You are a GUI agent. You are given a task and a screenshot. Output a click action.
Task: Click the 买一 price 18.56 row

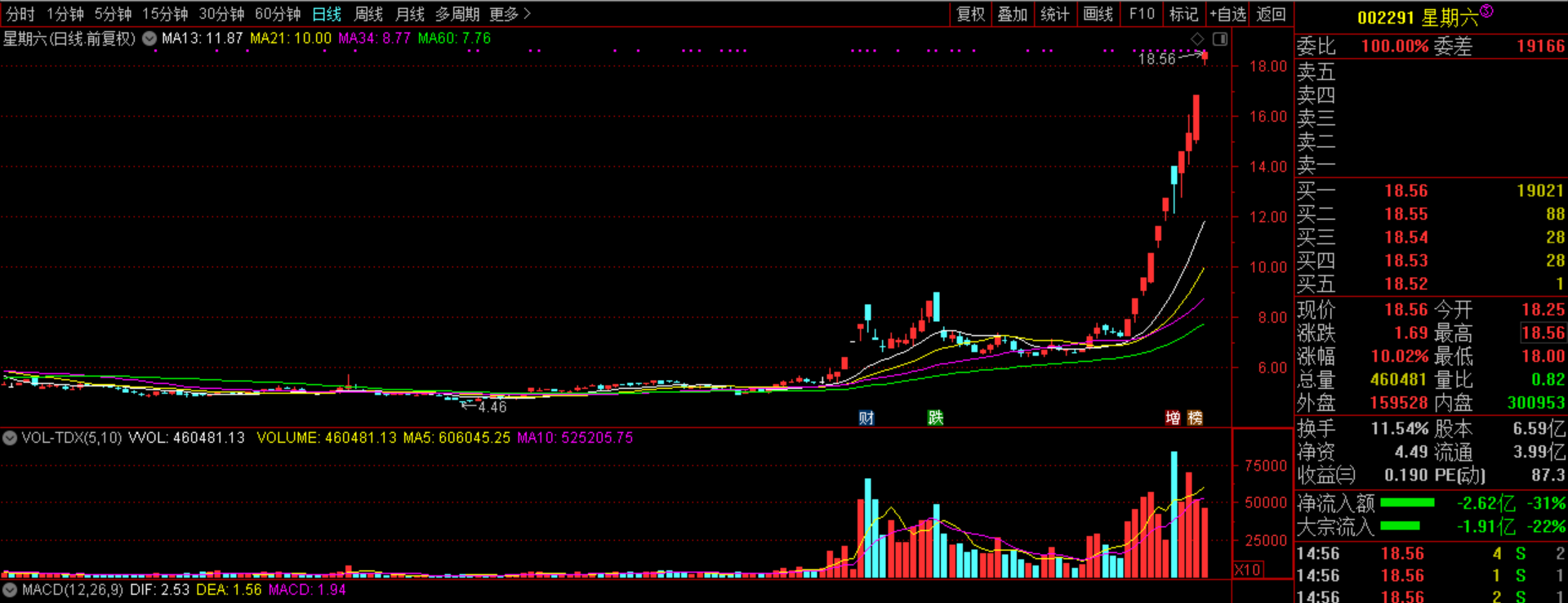[1431, 190]
